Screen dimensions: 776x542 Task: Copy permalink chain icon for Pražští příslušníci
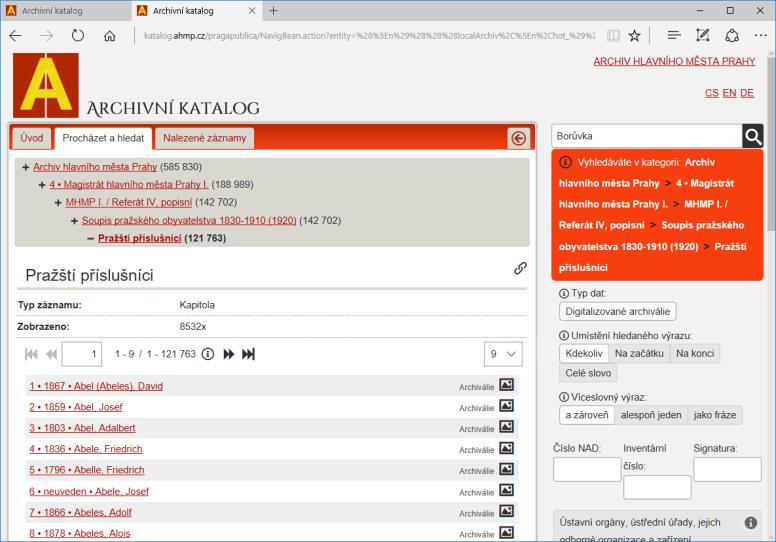[x=520, y=268]
